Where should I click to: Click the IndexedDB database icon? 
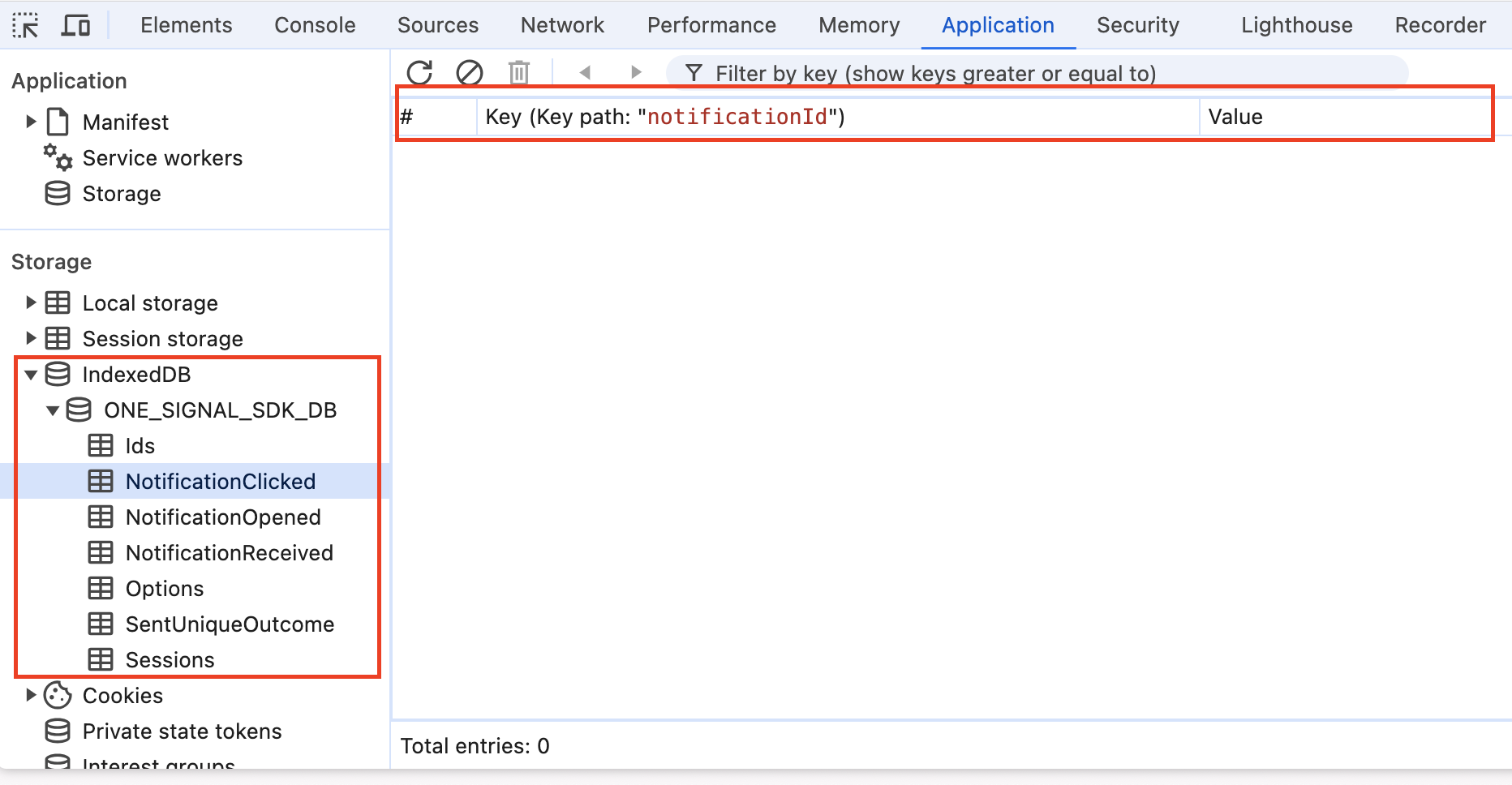[x=58, y=374]
